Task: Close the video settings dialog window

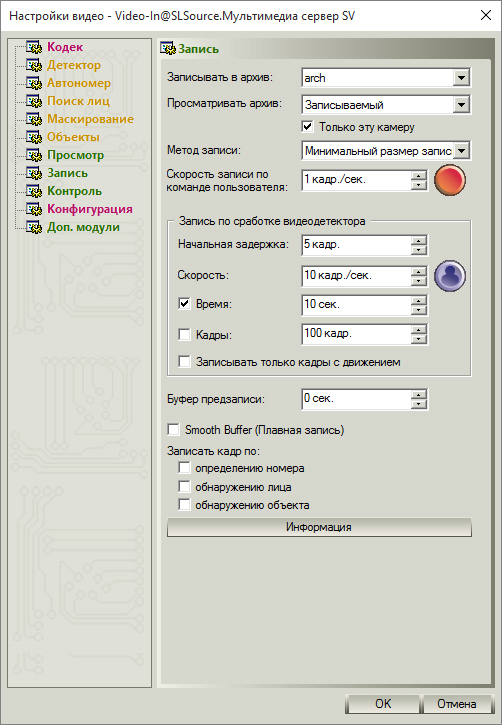Action: click(486, 15)
